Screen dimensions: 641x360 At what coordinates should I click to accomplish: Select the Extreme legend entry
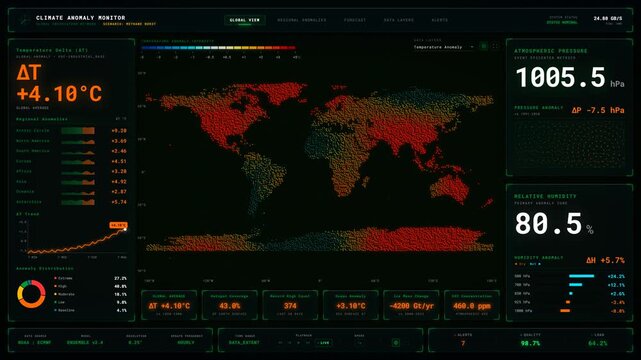tap(90, 278)
